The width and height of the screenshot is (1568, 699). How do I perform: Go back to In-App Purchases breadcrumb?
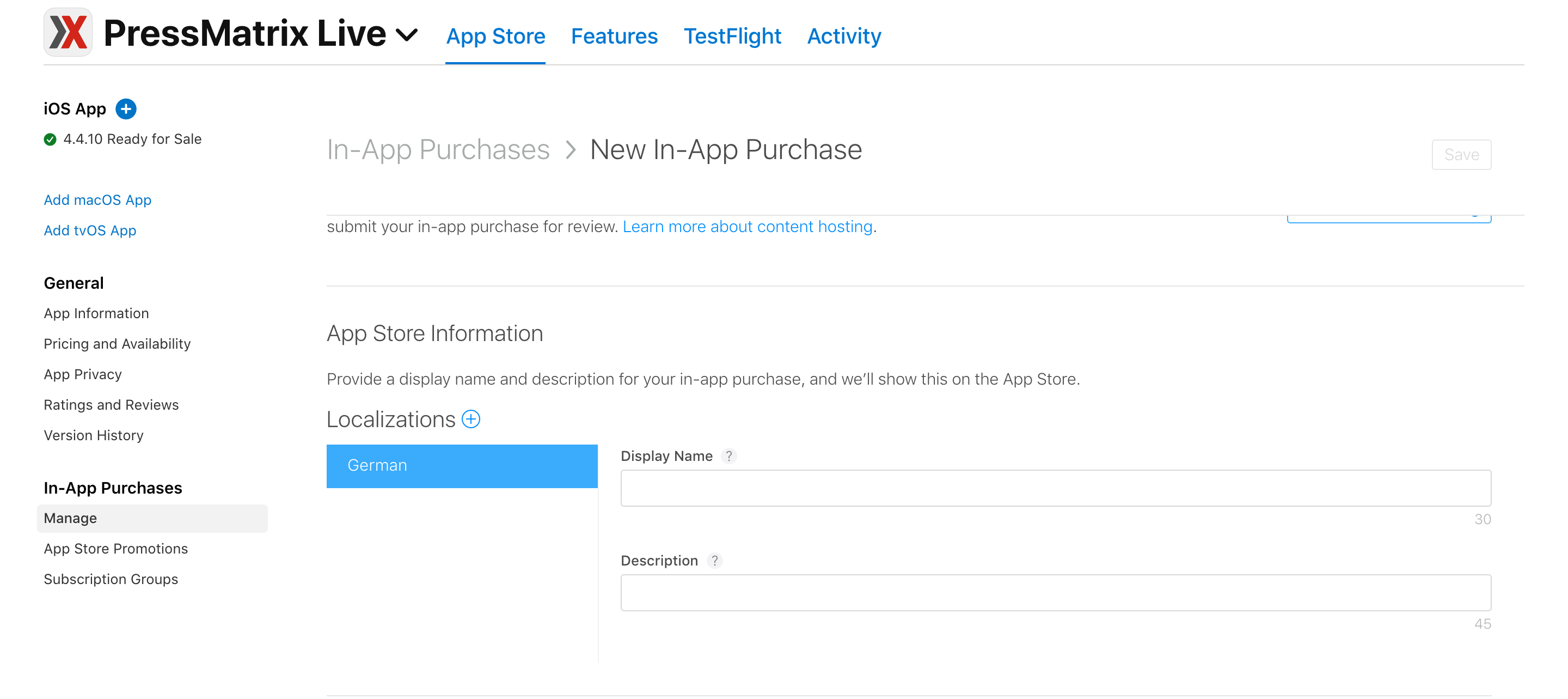pos(438,150)
